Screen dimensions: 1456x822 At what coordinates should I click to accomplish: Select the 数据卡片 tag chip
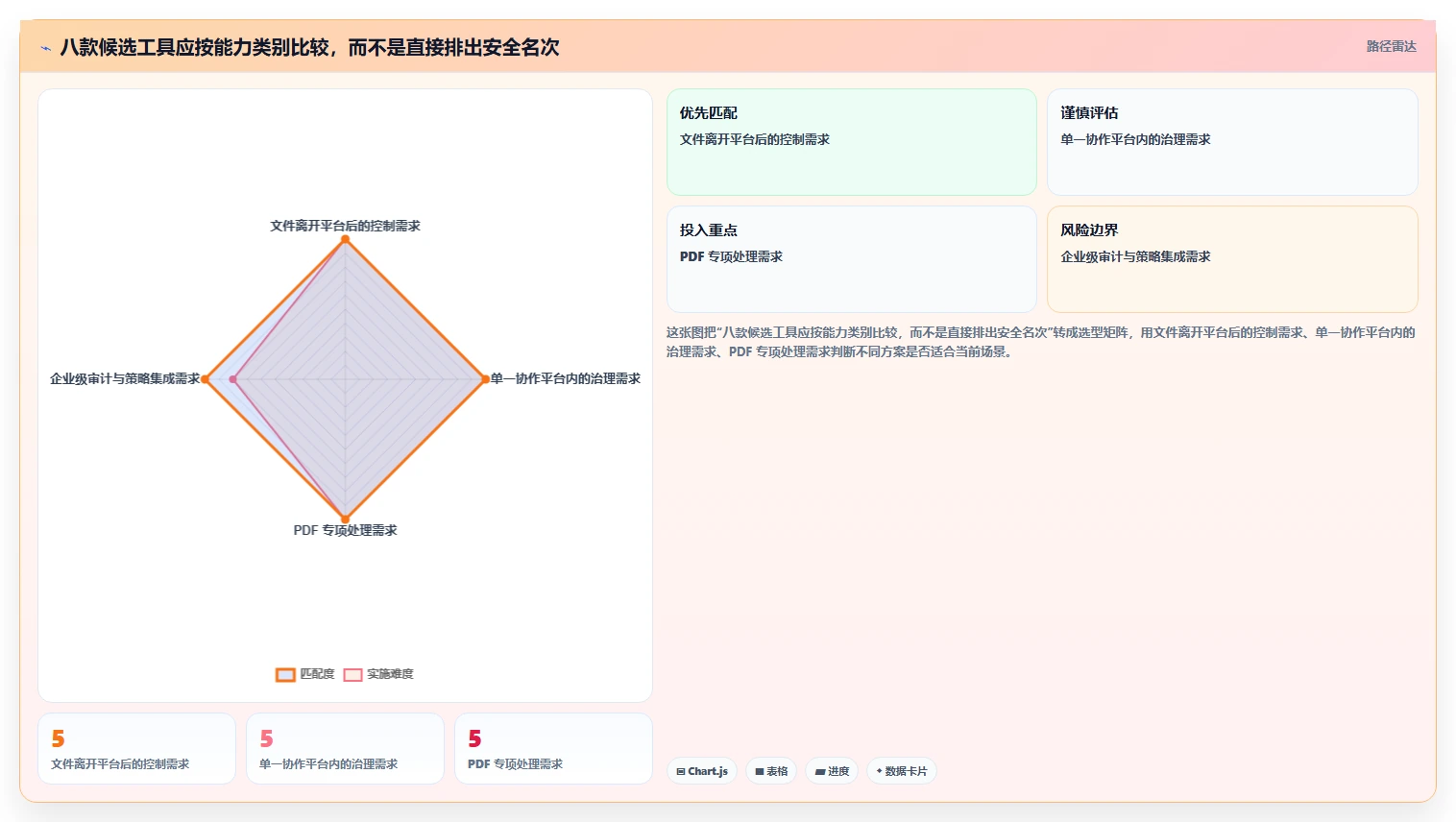click(902, 771)
